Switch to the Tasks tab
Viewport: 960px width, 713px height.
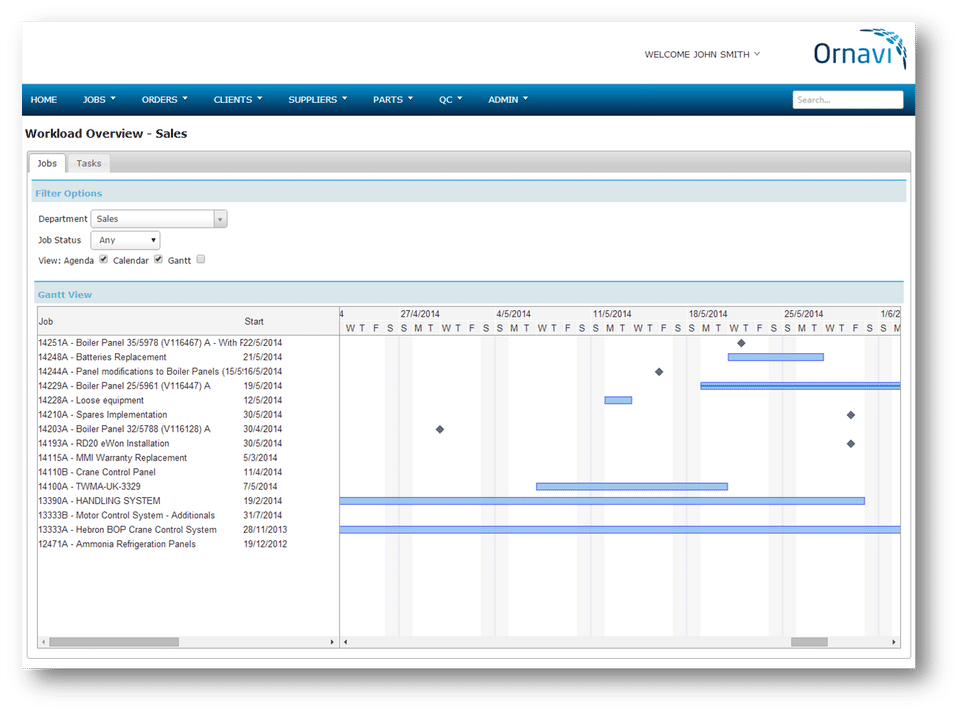click(89, 163)
